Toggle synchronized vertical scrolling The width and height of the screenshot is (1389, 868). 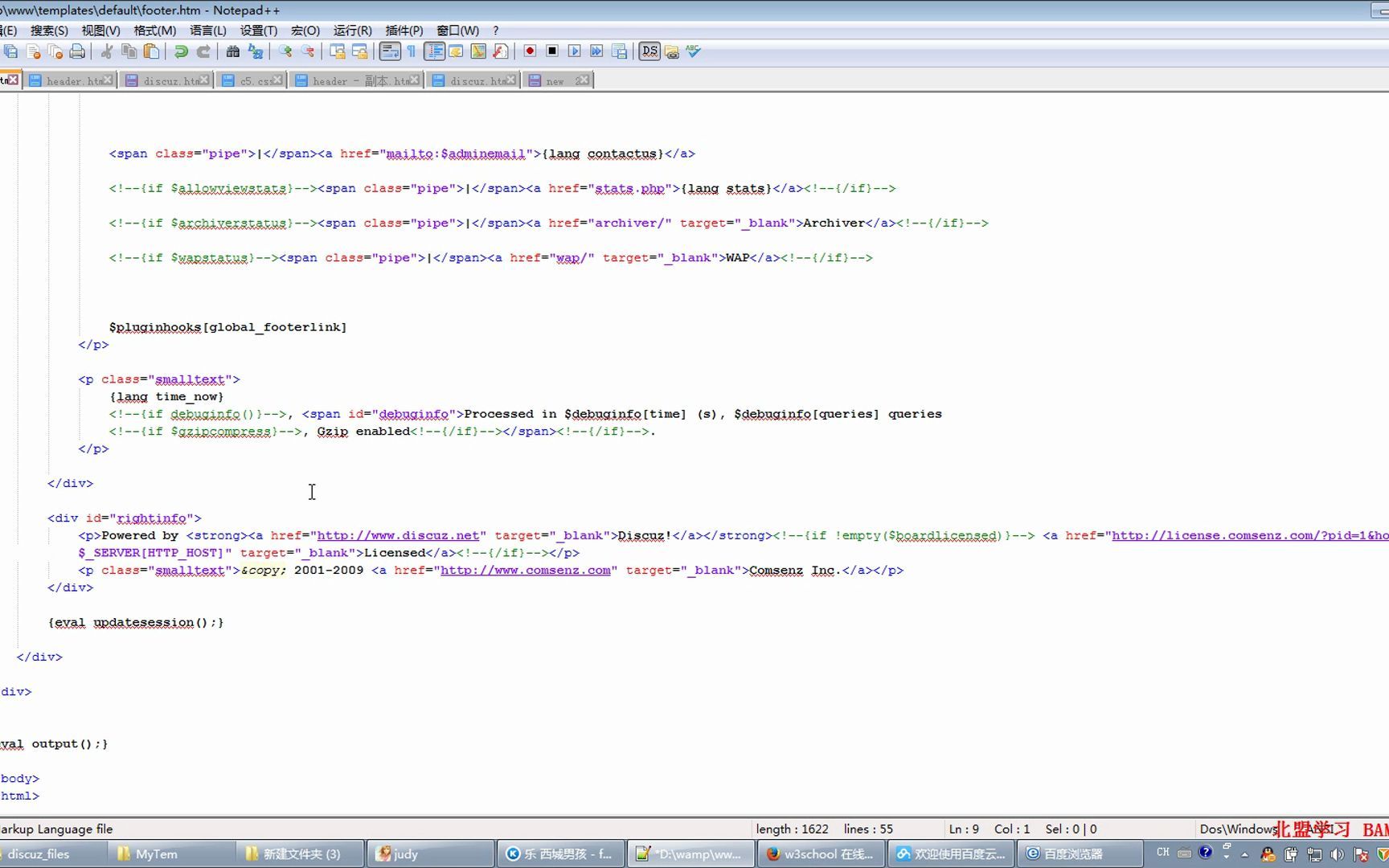point(338,51)
